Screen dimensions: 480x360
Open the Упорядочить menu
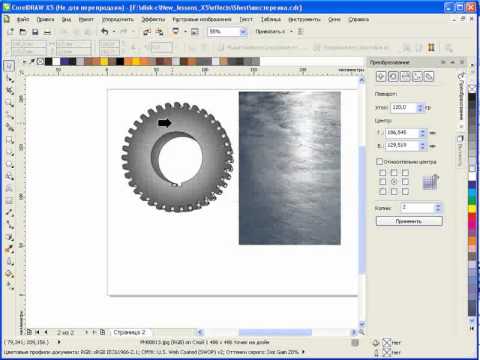click(x=118, y=20)
